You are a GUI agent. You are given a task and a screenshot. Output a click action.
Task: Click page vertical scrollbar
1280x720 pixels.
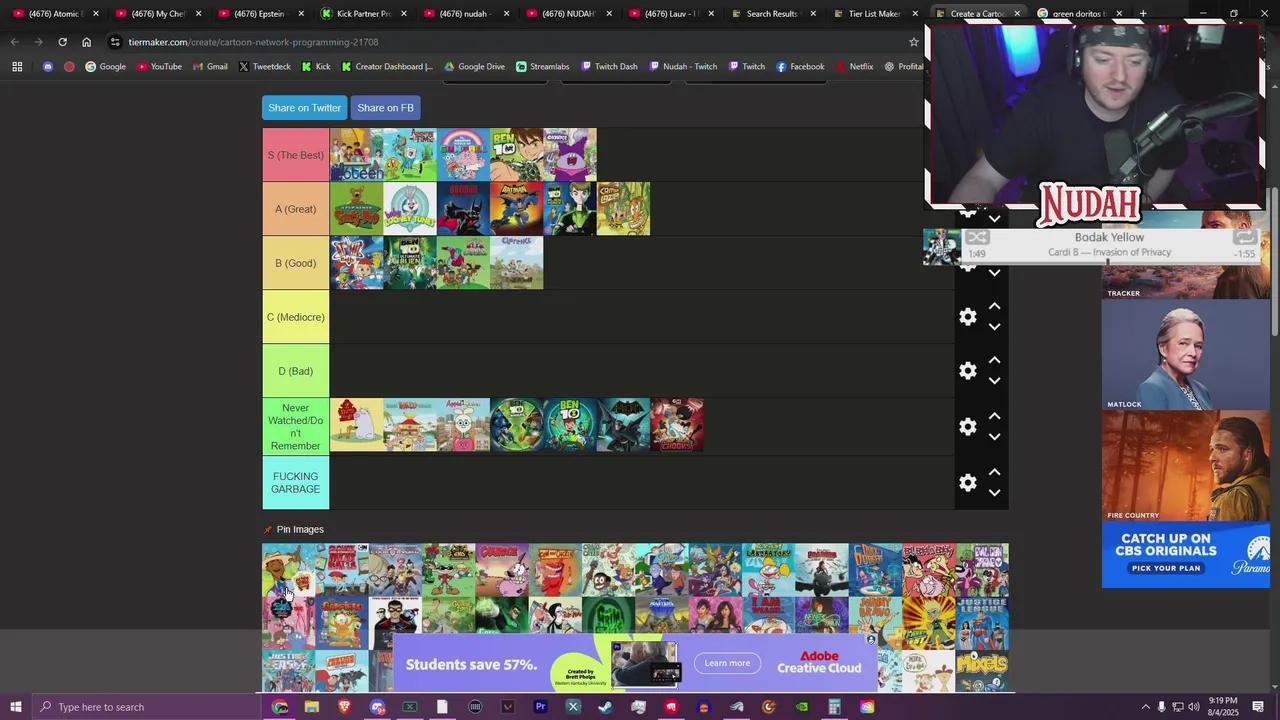pyautogui.click(x=1274, y=262)
